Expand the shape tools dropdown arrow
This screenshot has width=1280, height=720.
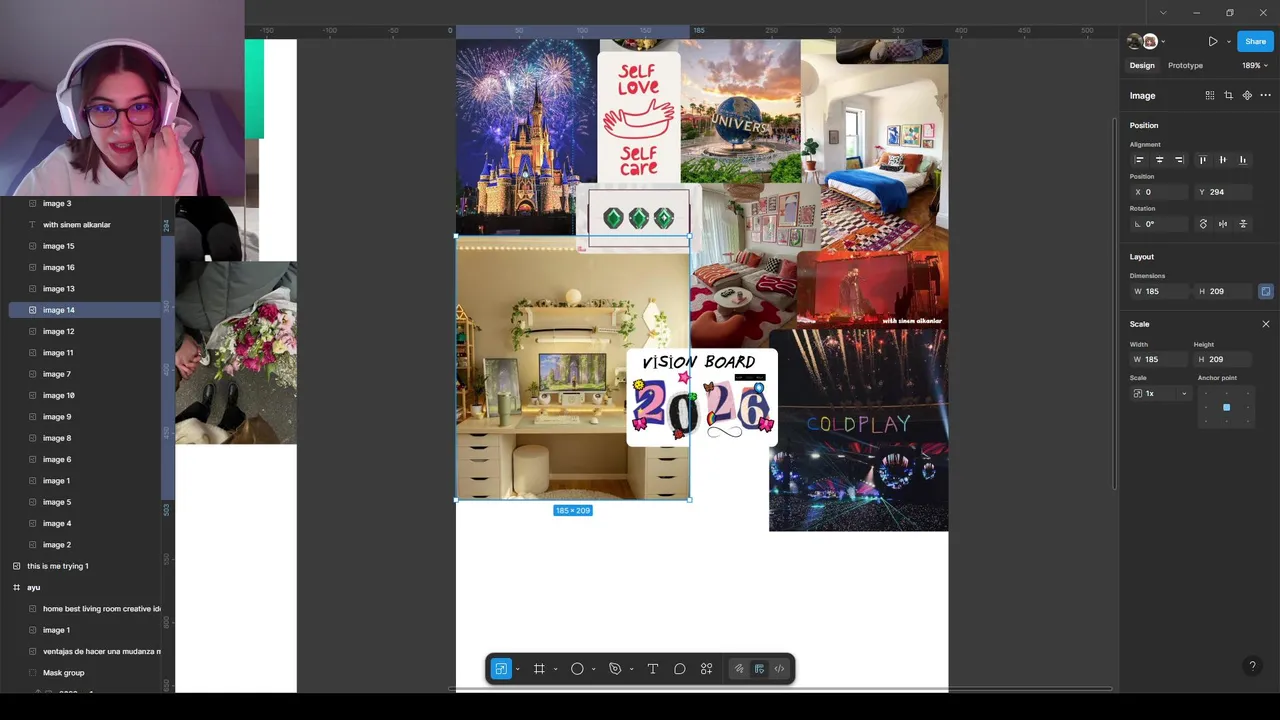point(593,669)
